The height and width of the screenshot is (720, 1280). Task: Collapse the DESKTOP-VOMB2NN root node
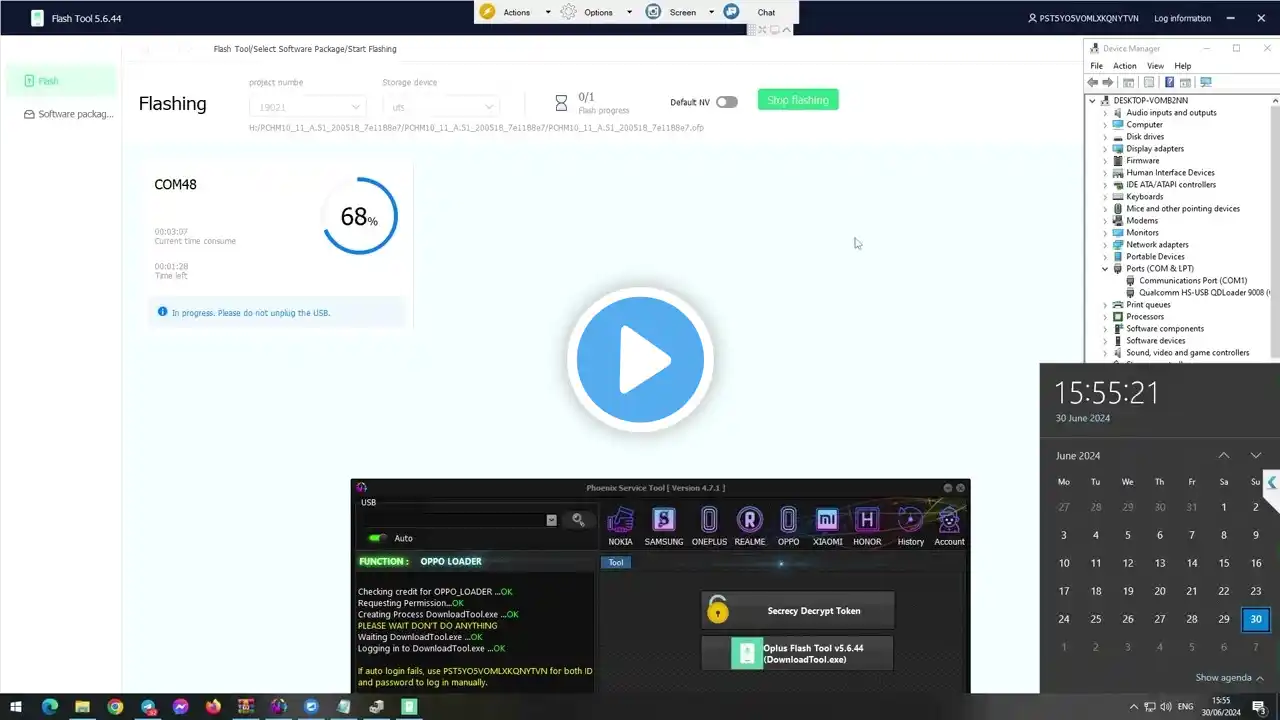(x=1092, y=101)
